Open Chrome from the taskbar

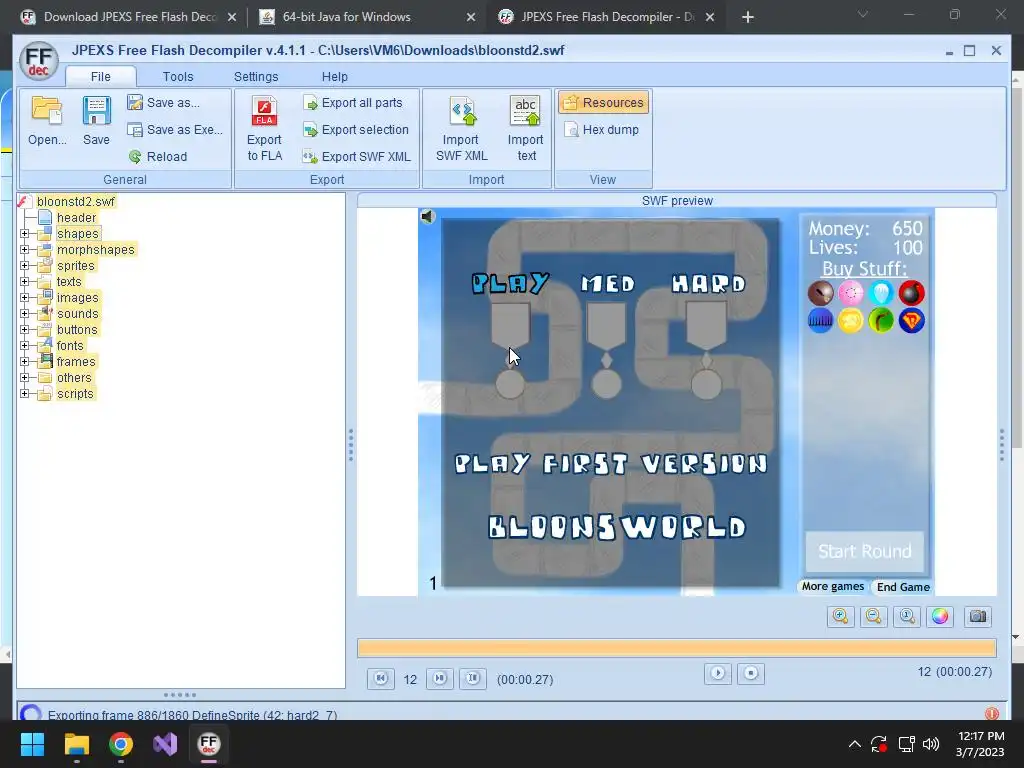(x=121, y=744)
